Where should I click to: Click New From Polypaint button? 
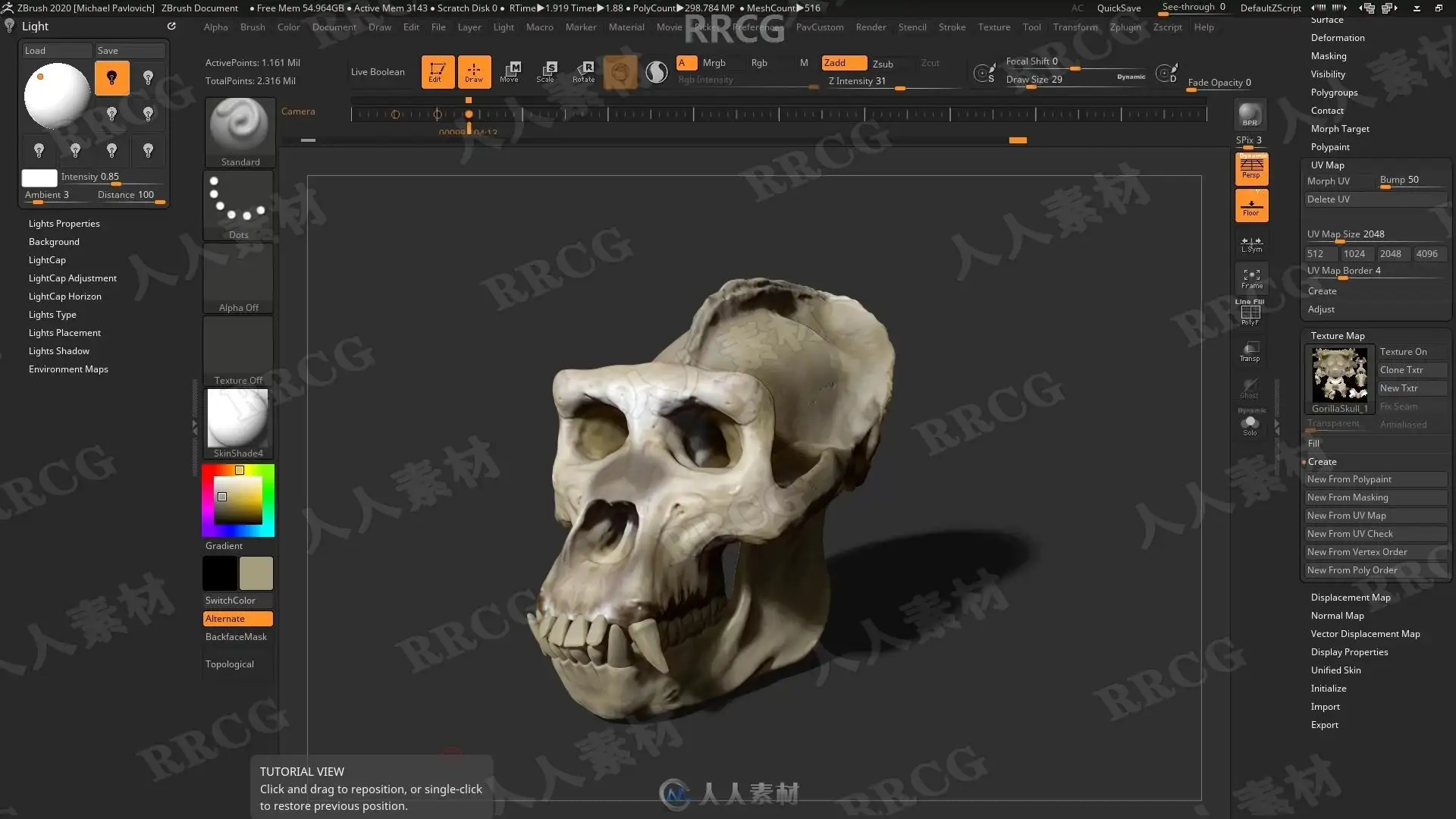[1349, 479]
